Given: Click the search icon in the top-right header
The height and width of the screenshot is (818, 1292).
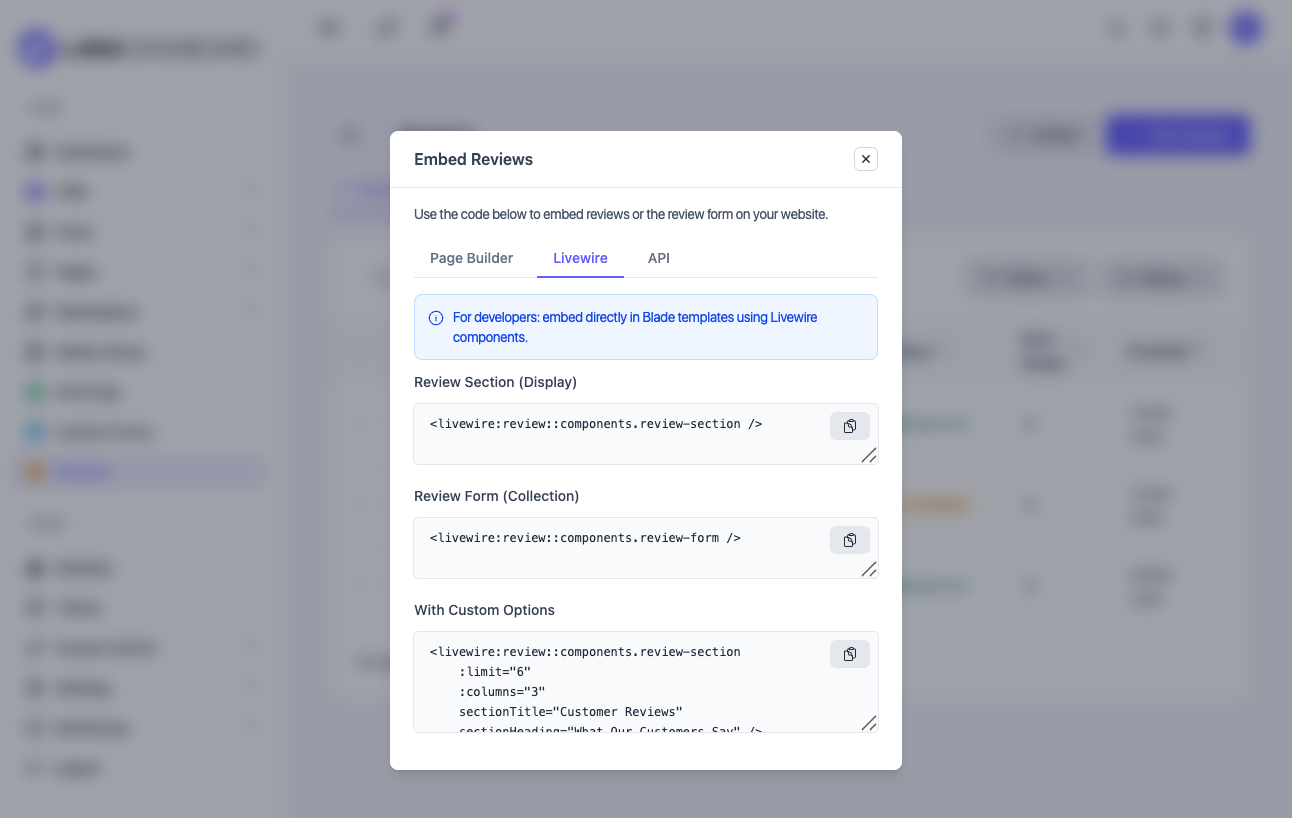Looking at the screenshot, I should (x=1115, y=27).
